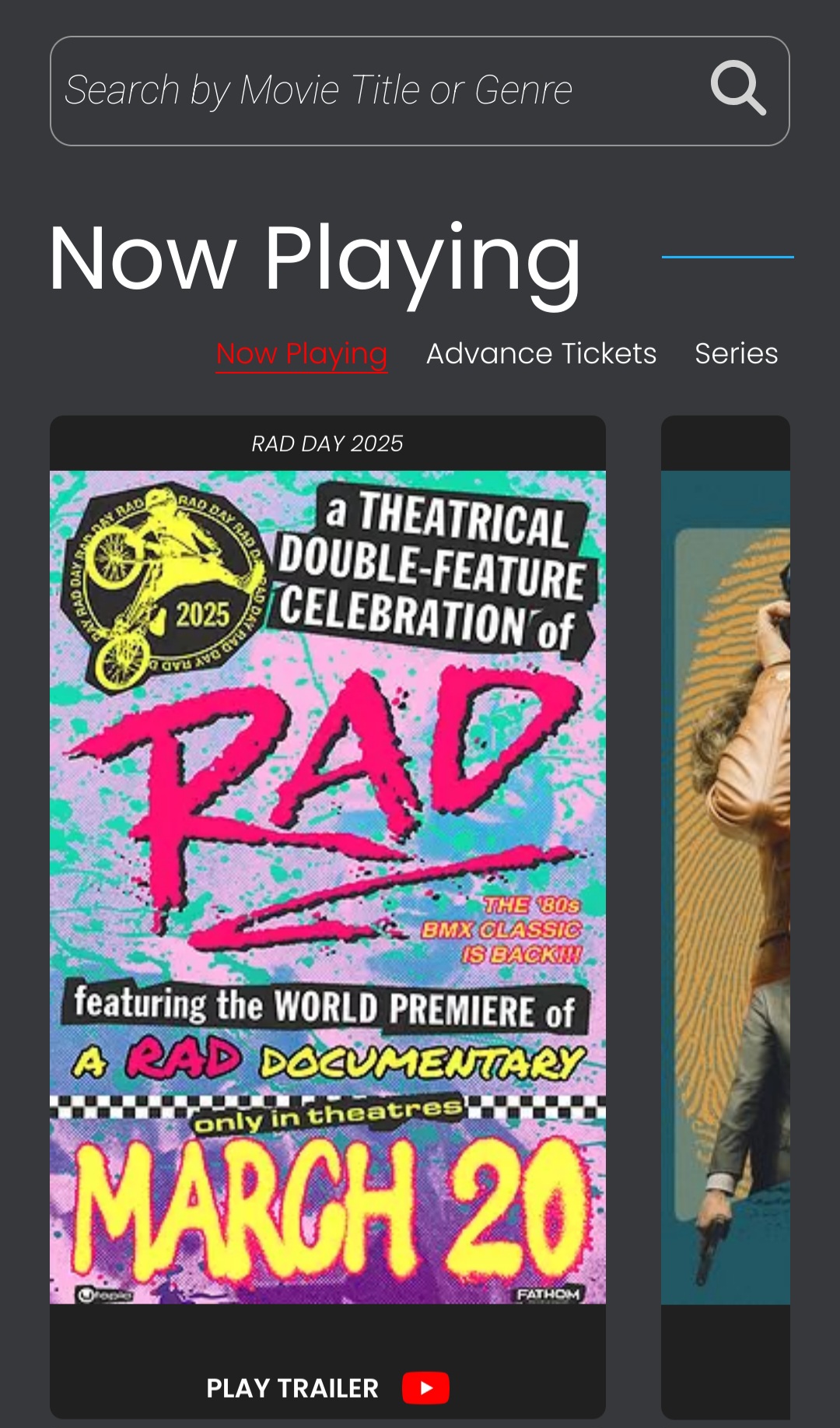Open the RAD DAY 2025 title text
This screenshot has height=1428, width=840.
(327, 444)
